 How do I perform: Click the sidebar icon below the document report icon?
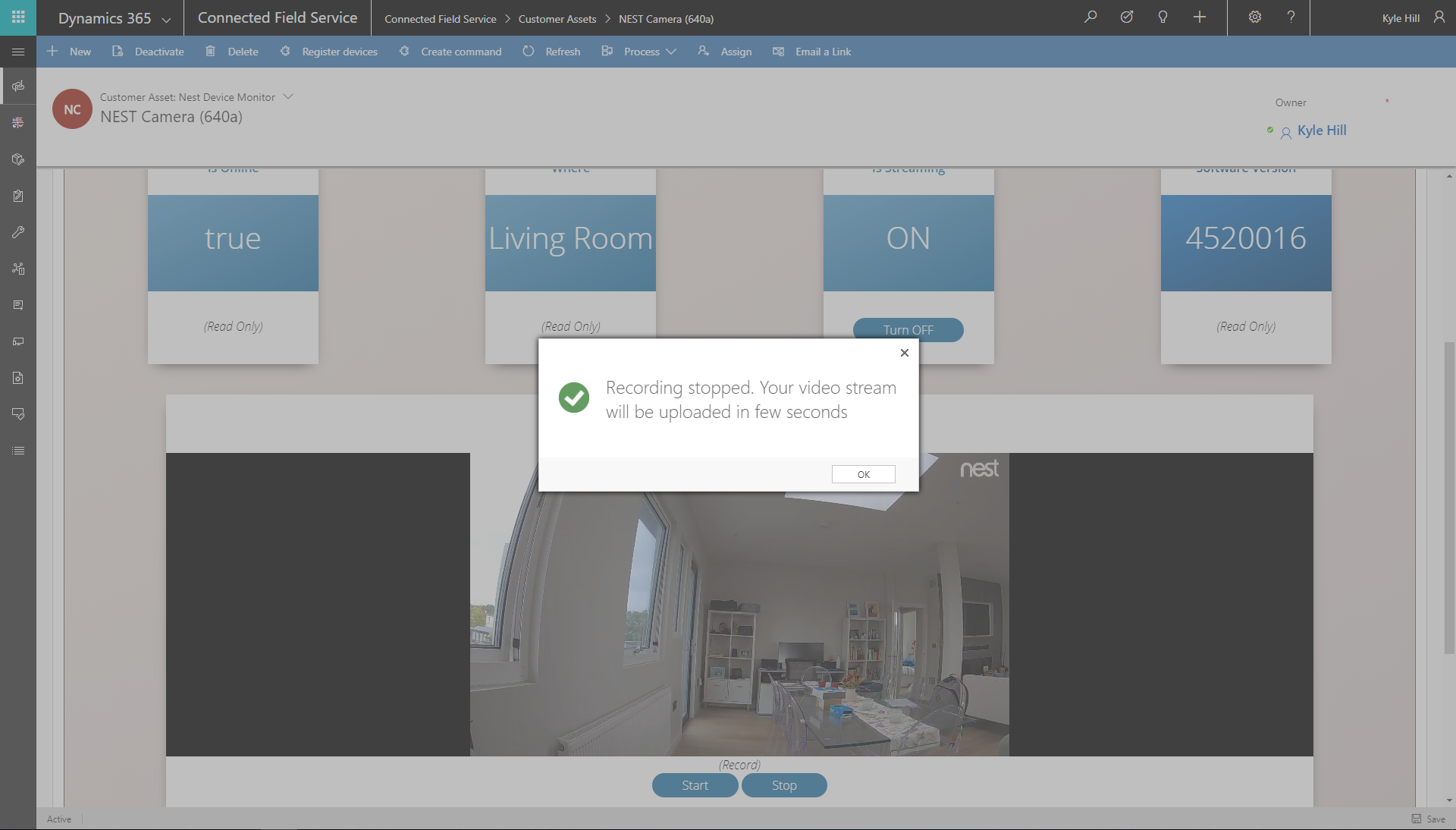click(18, 414)
